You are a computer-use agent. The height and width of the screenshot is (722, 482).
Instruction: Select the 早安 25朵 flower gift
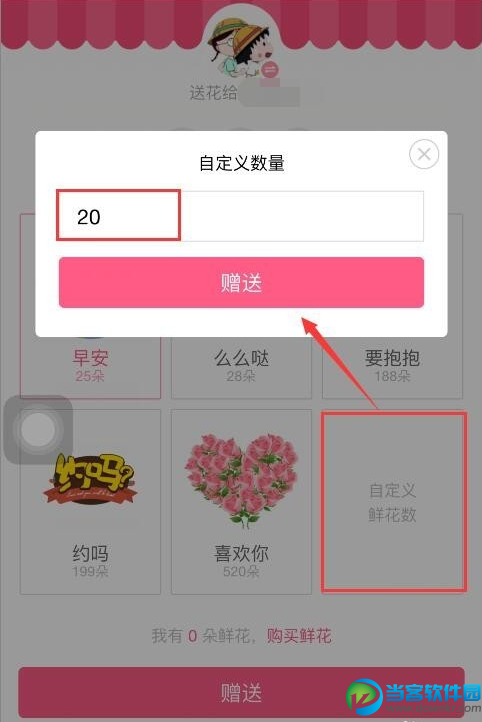tap(90, 366)
